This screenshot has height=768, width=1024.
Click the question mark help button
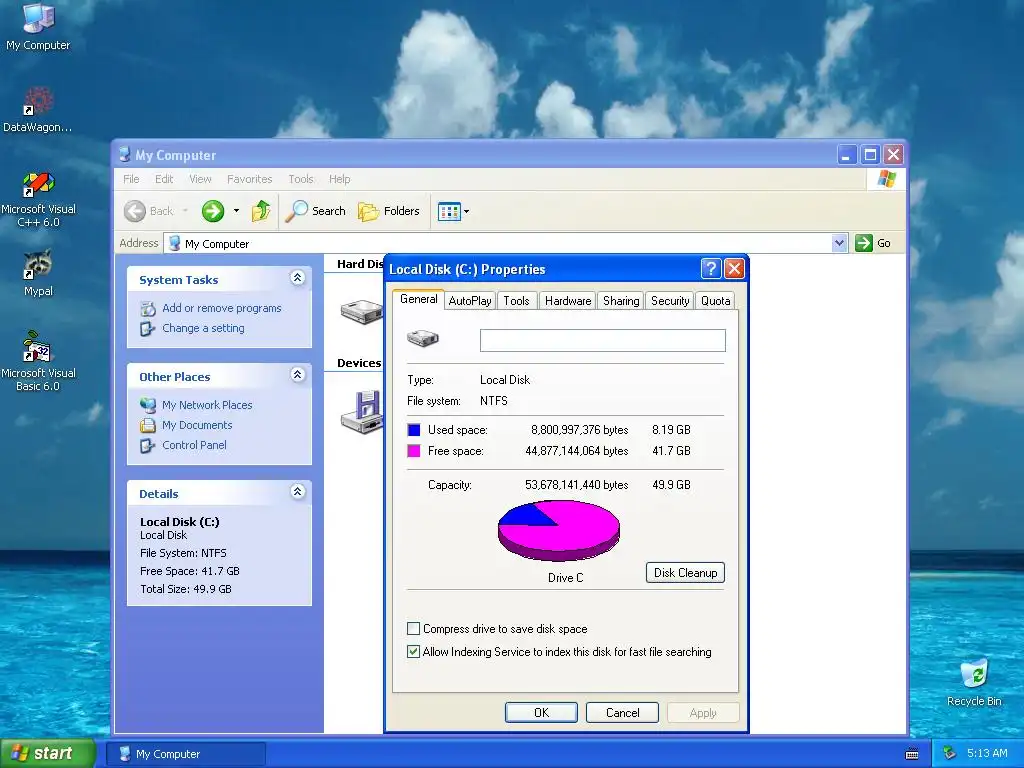click(711, 268)
